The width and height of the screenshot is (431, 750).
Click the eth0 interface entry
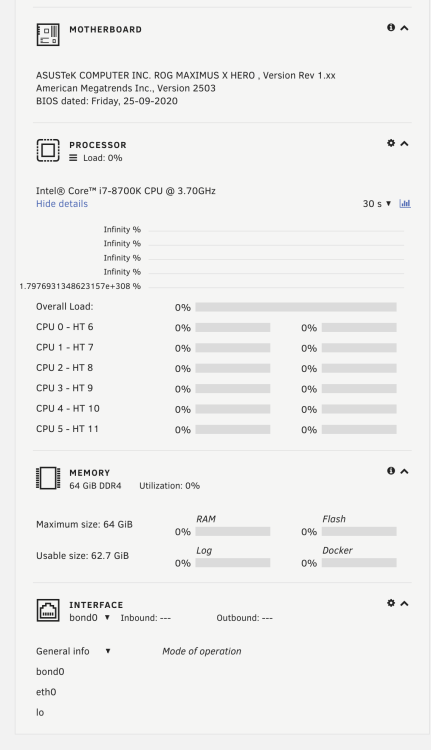click(x=46, y=692)
